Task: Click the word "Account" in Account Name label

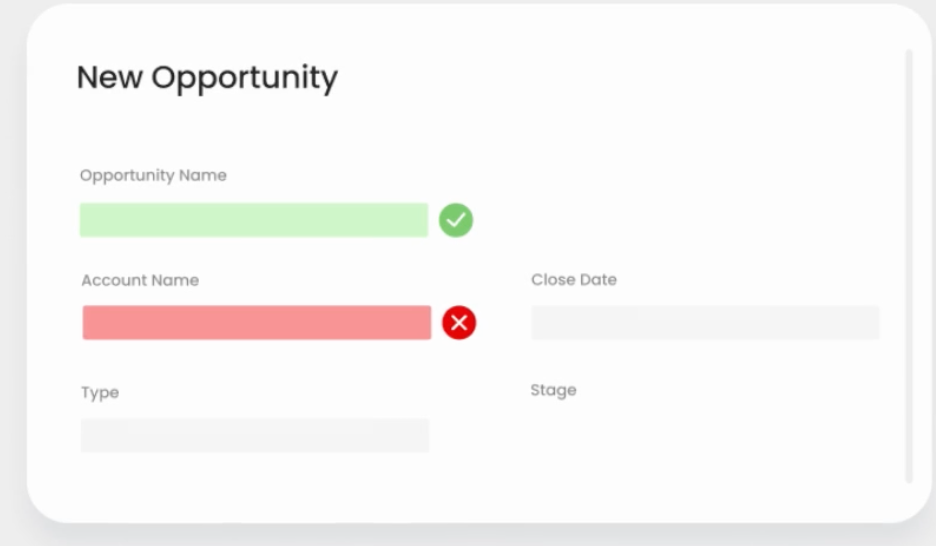Action: tap(114, 280)
